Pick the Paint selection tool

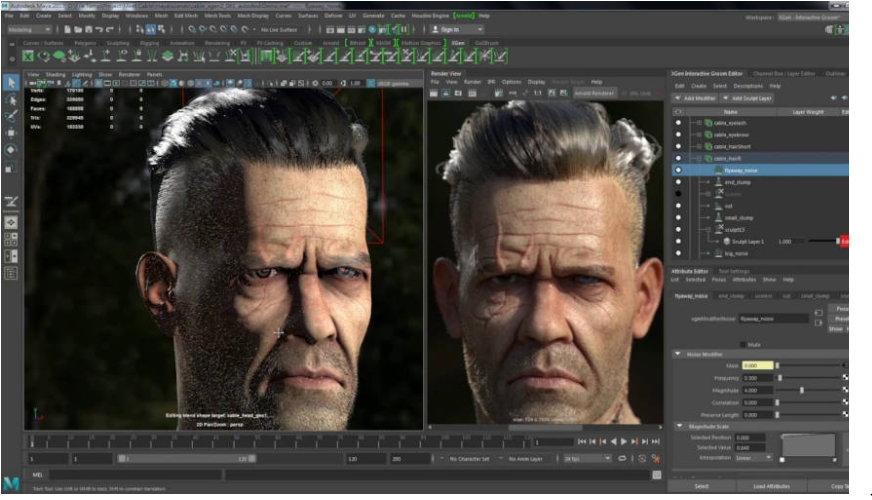pos(11,116)
